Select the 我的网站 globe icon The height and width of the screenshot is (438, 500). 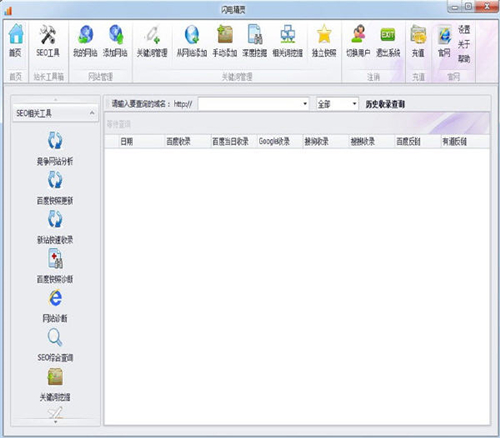point(85,40)
